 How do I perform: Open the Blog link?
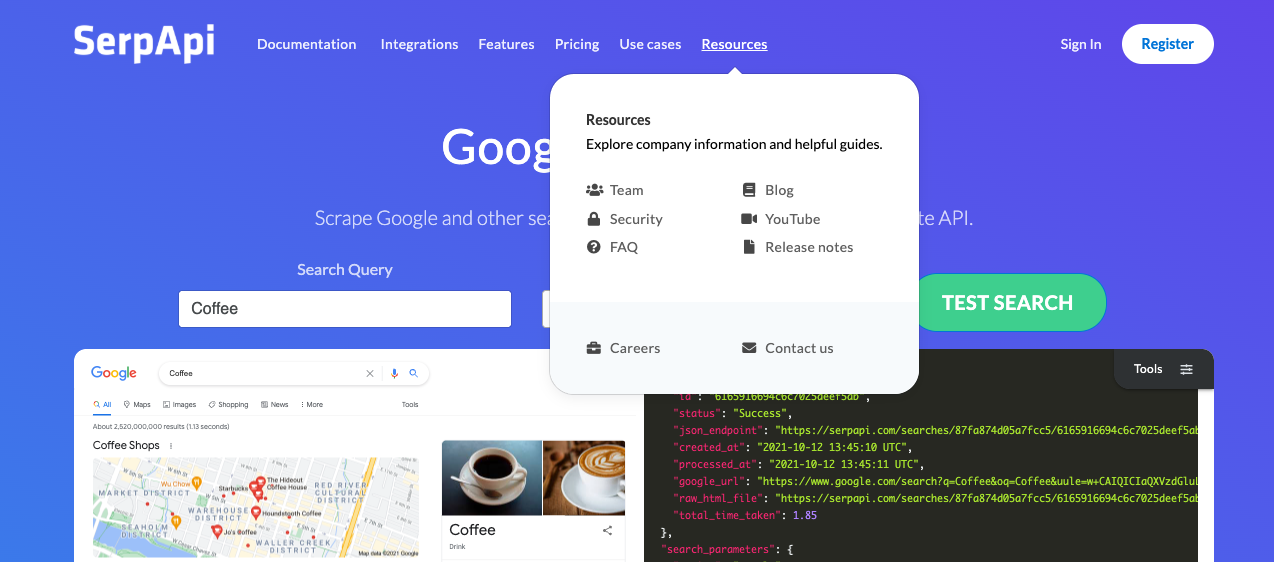779,190
